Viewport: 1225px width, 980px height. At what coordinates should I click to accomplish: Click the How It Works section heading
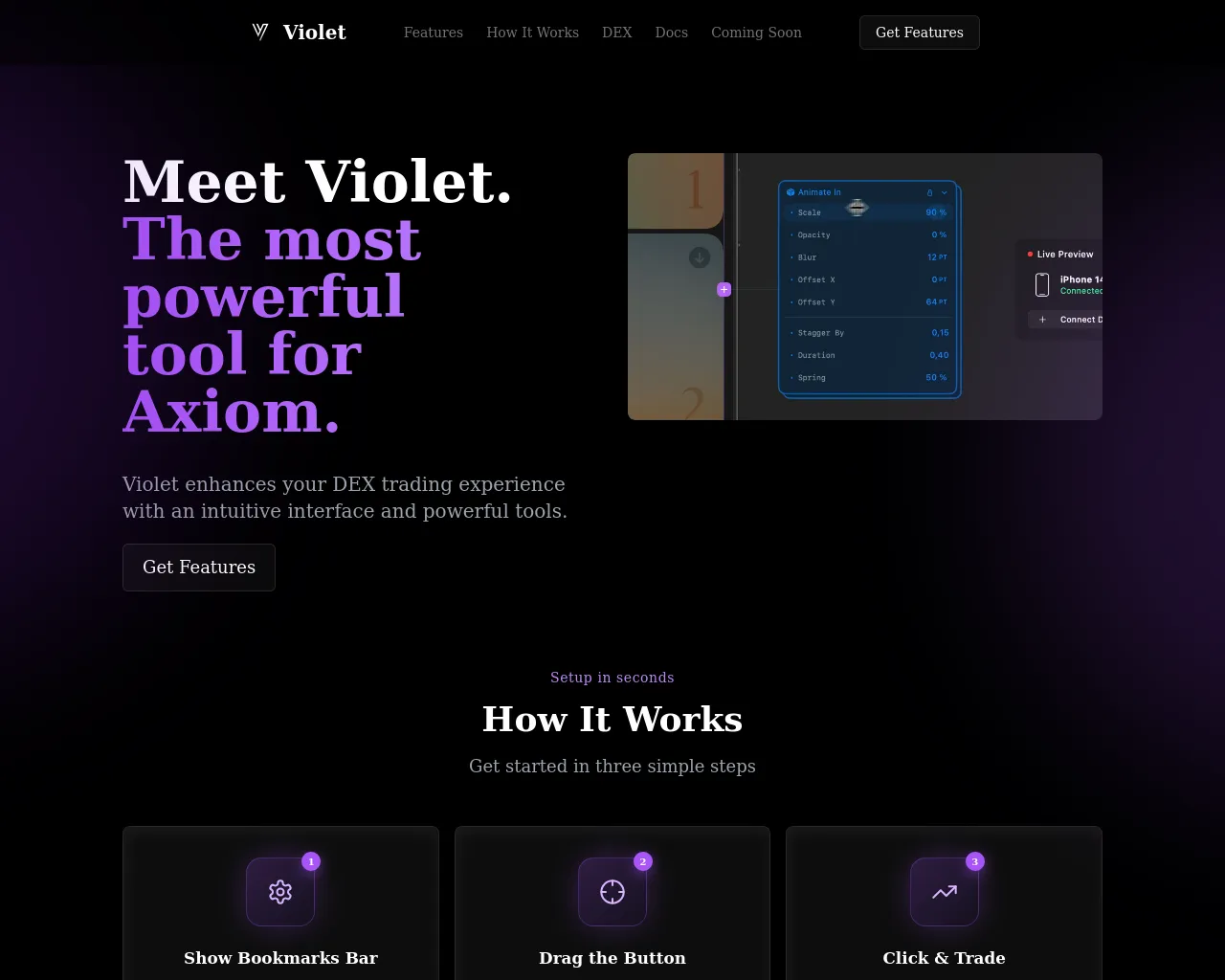(x=612, y=719)
